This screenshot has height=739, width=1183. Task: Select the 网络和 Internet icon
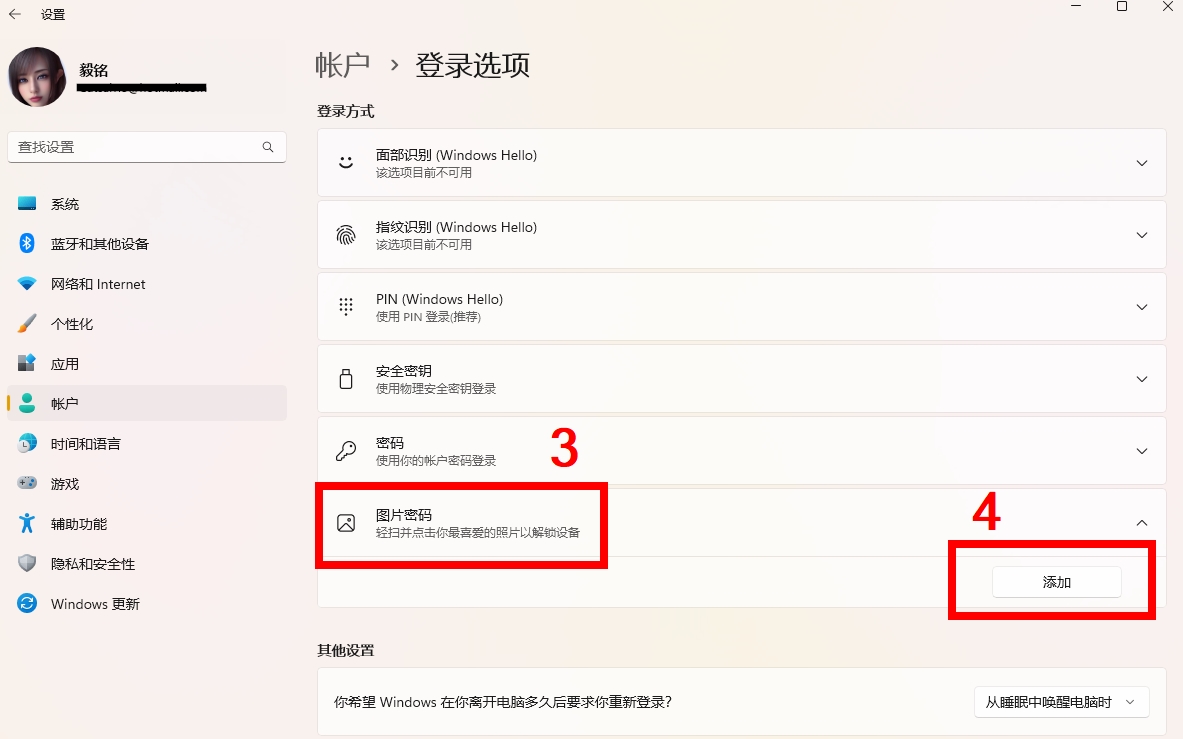point(27,283)
